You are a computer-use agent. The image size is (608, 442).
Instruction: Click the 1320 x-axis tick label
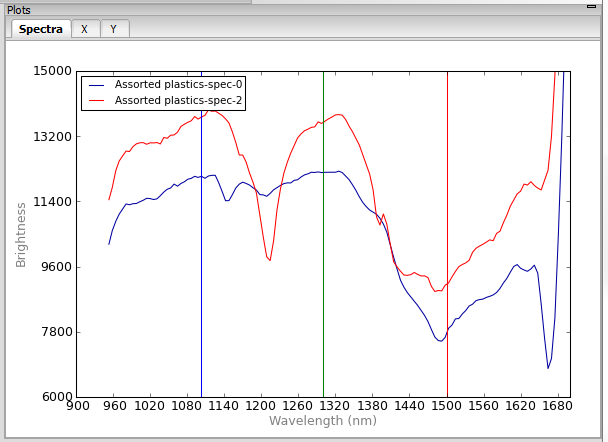tap(335, 406)
